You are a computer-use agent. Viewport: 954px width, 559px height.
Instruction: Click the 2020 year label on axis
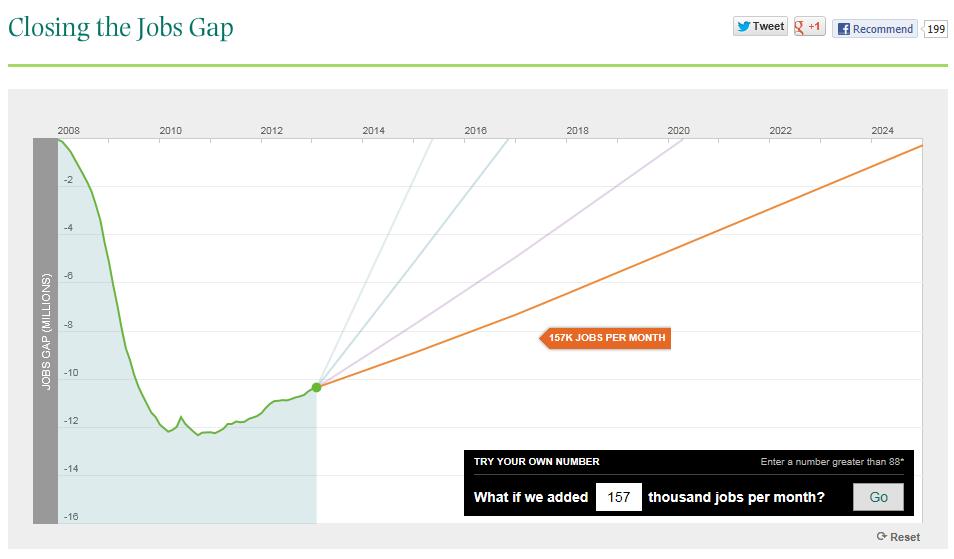pyautogui.click(x=678, y=131)
